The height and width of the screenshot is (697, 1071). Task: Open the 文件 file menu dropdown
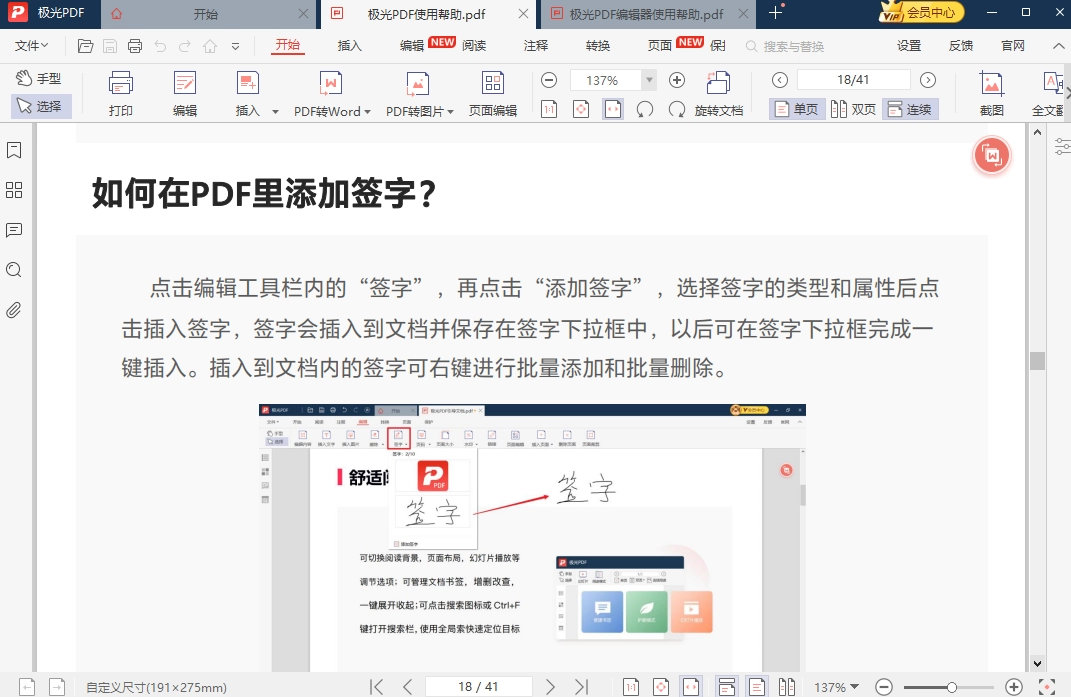[x=31, y=46]
